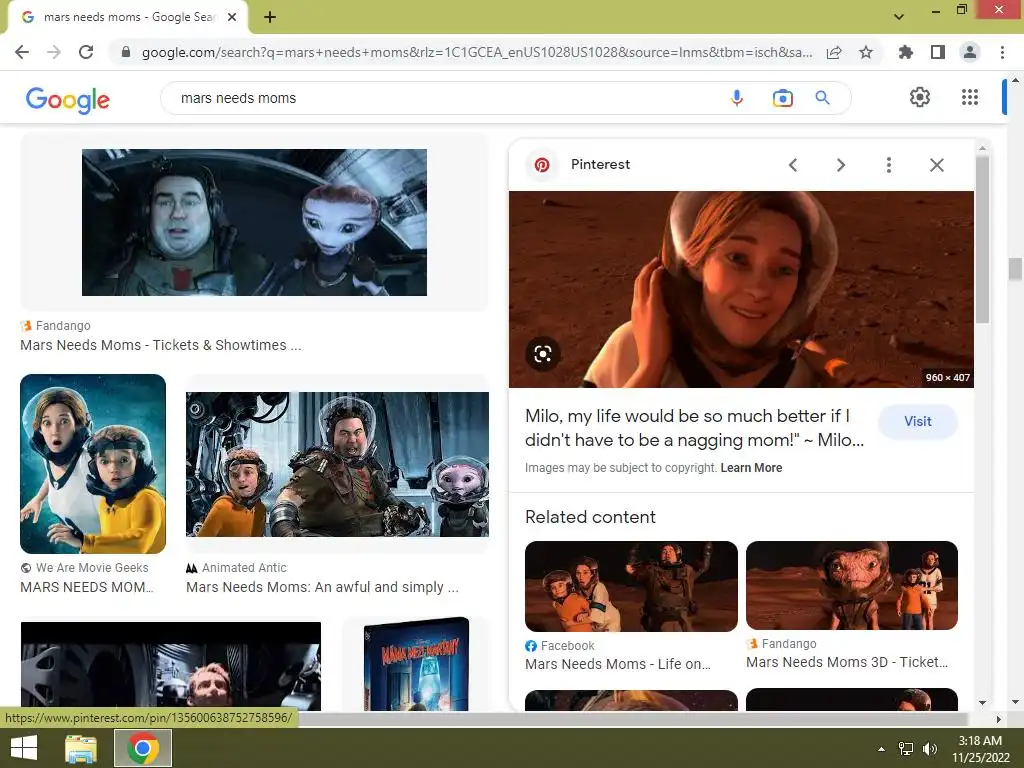
Task: Click Mars Needs Moms 3D - Ticket… link
Action: (x=846, y=662)
